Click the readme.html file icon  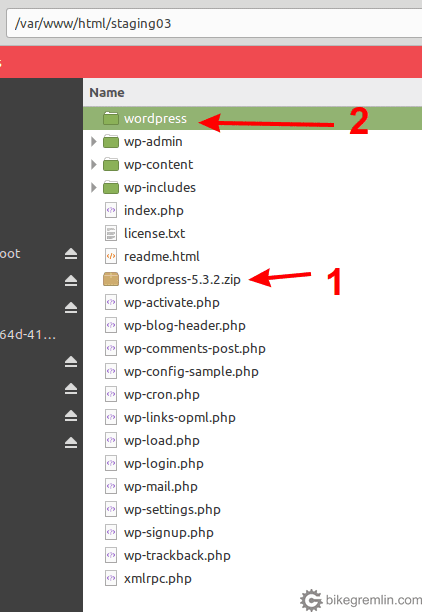111,256
